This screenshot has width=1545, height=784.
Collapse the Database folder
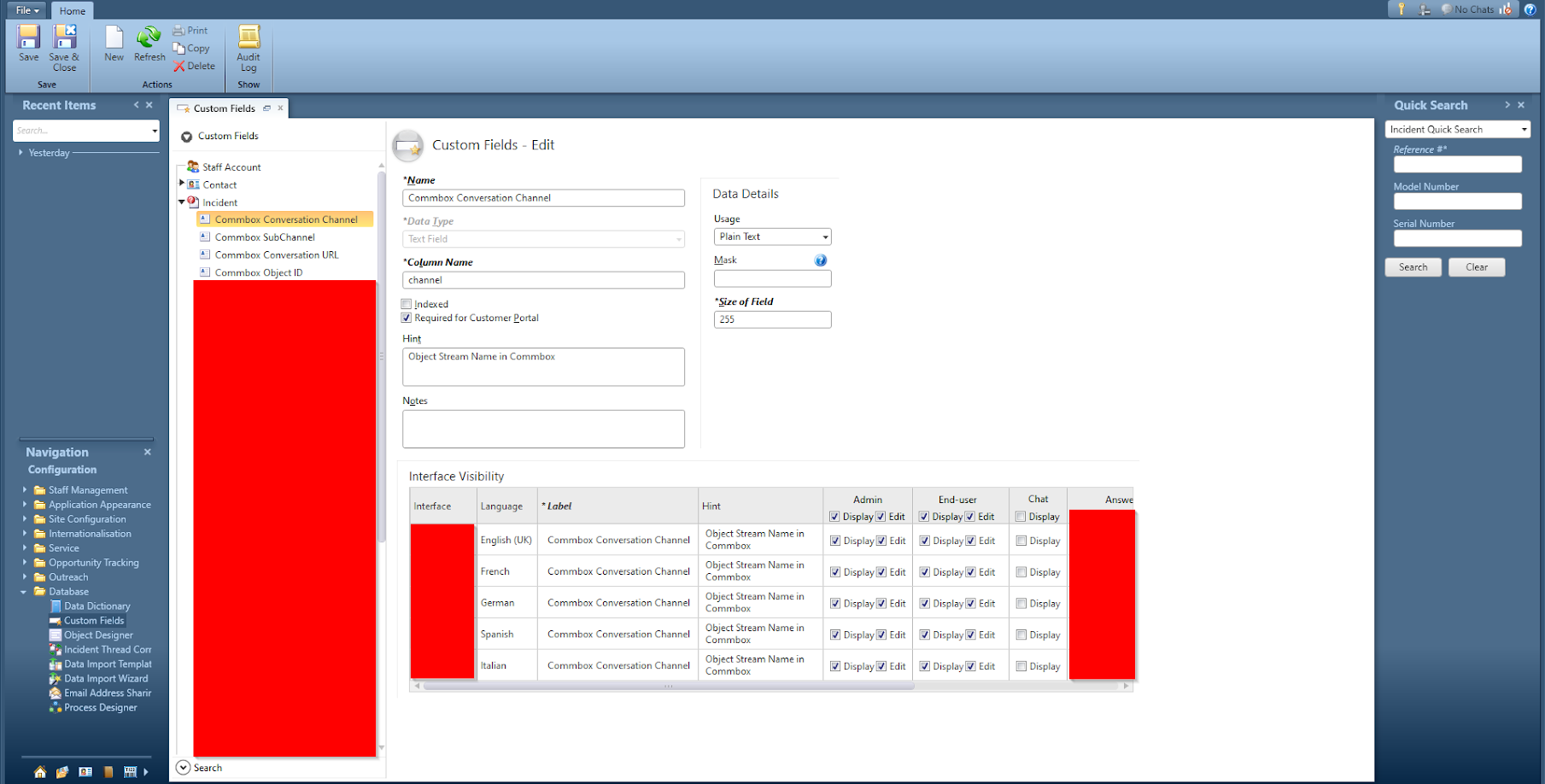pyautogui.click(x=24, y=592)
